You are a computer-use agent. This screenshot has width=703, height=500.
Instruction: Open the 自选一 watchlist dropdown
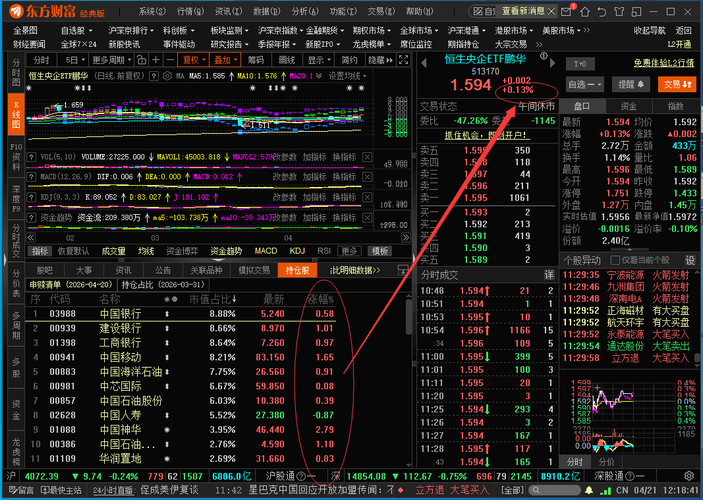click(584, 84)
